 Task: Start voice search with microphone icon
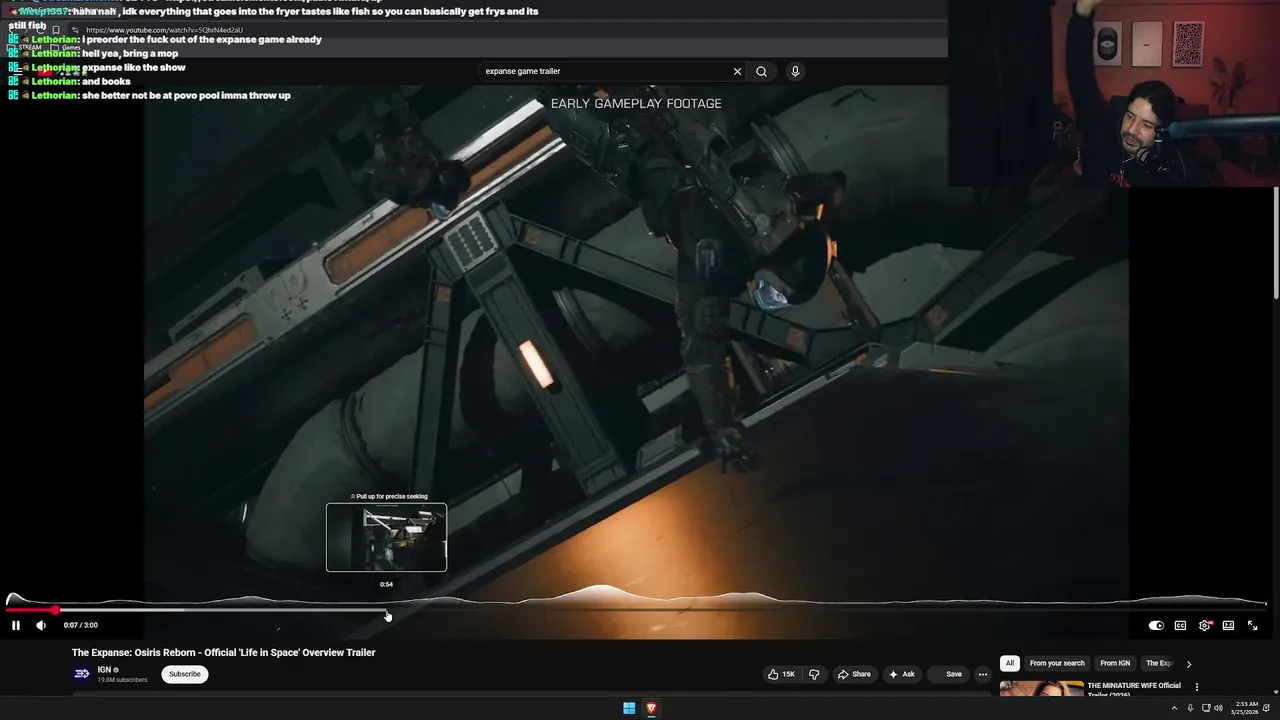tap(795, 71)
